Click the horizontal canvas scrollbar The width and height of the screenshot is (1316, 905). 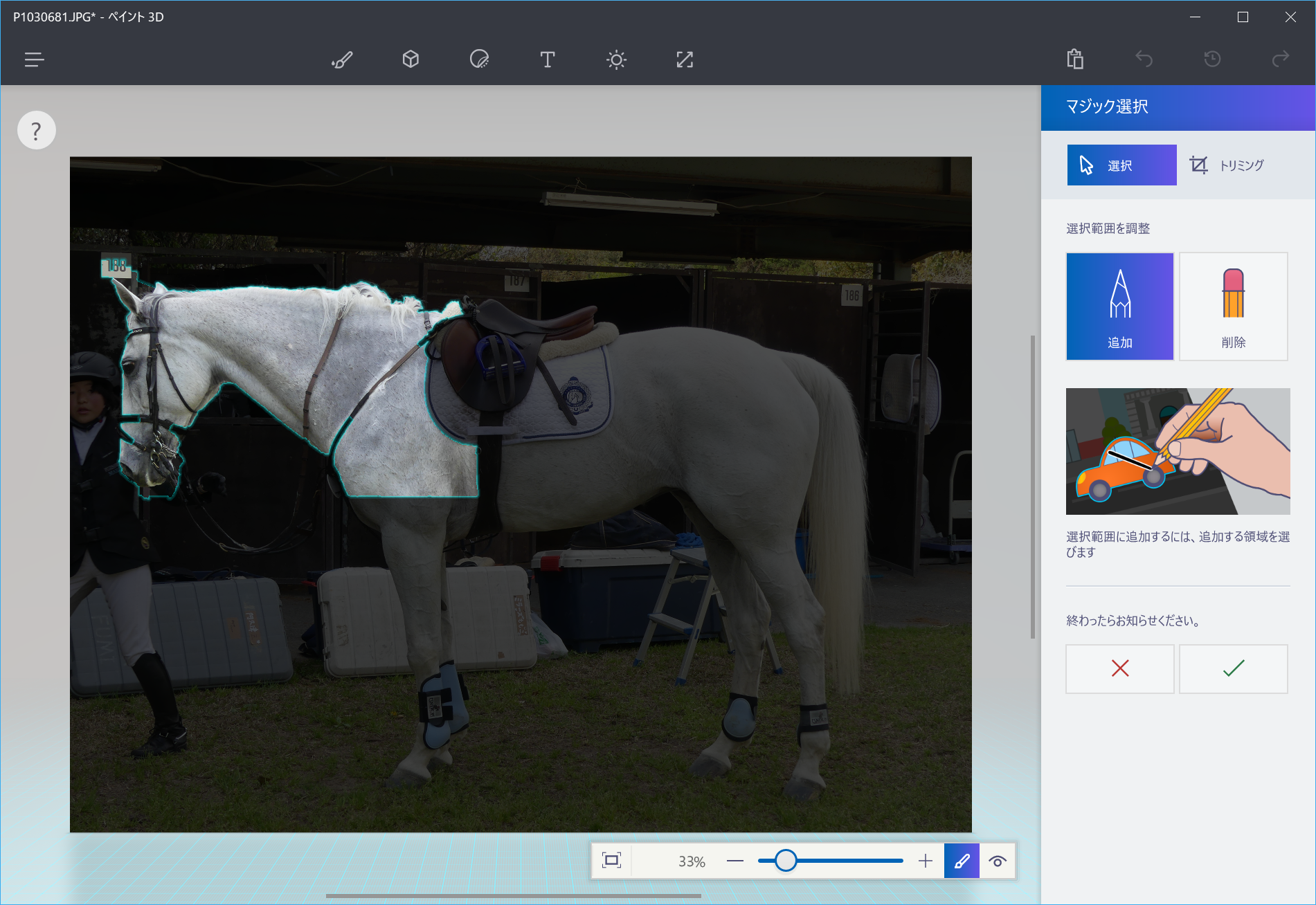pyautogui.click(x=514, y=896)
